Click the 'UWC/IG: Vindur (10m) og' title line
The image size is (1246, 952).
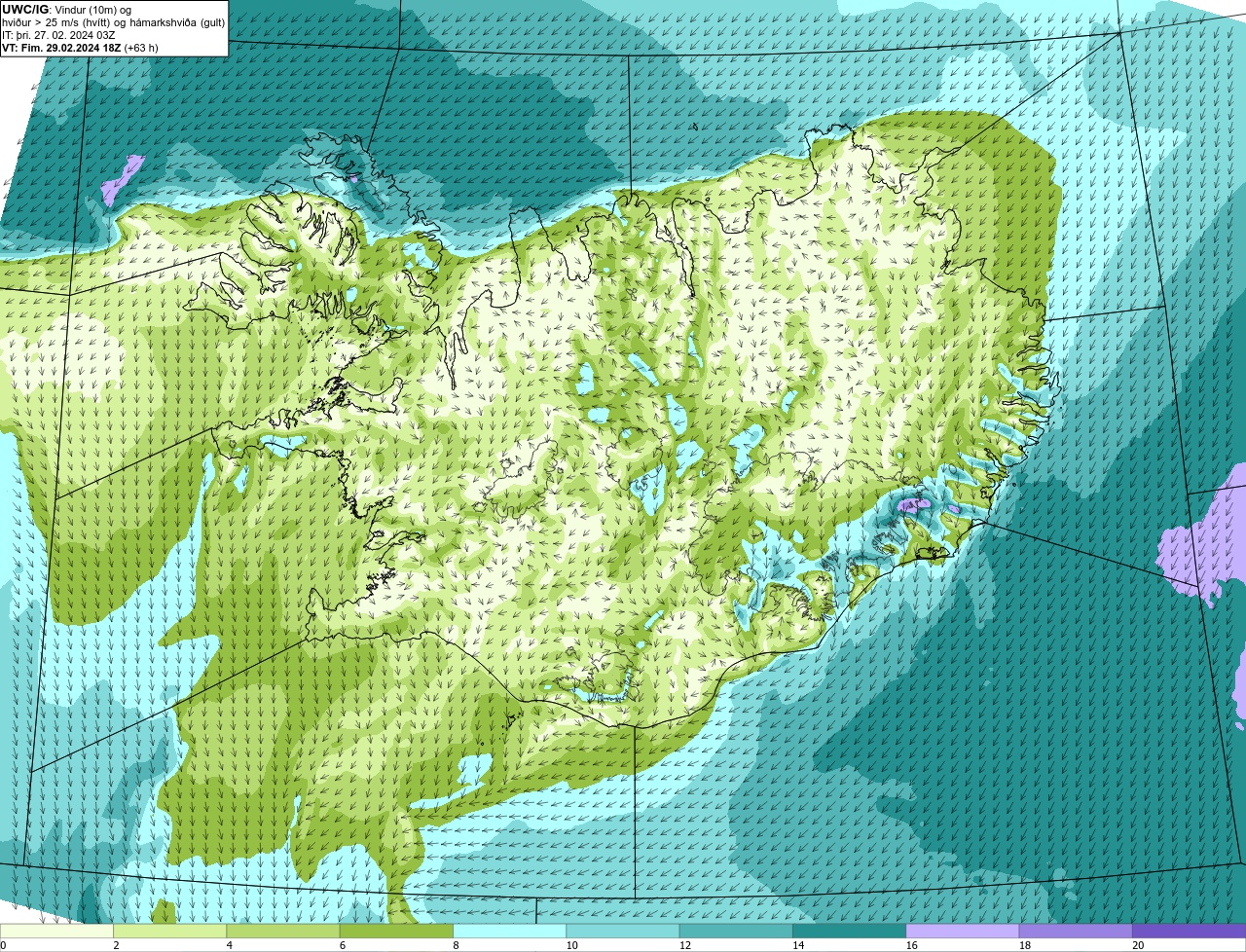67,9
